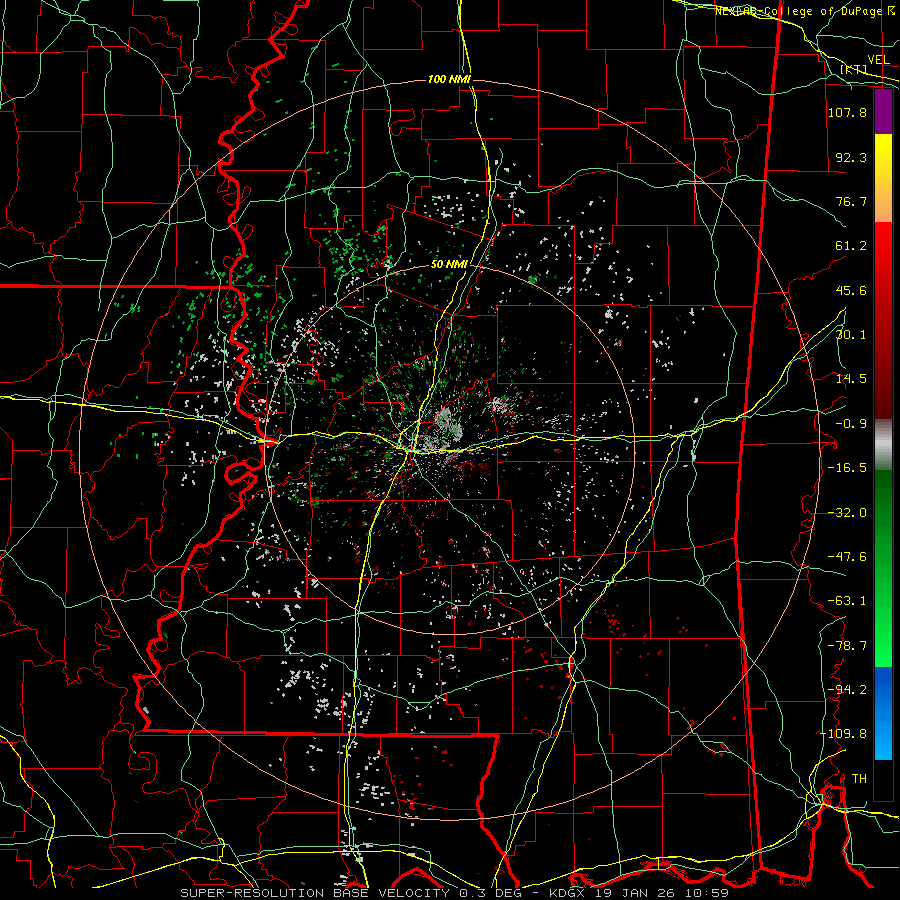Click the -94.2 value on velocity scale
Screen dimensions: 900x900
(x=847, y=690)
